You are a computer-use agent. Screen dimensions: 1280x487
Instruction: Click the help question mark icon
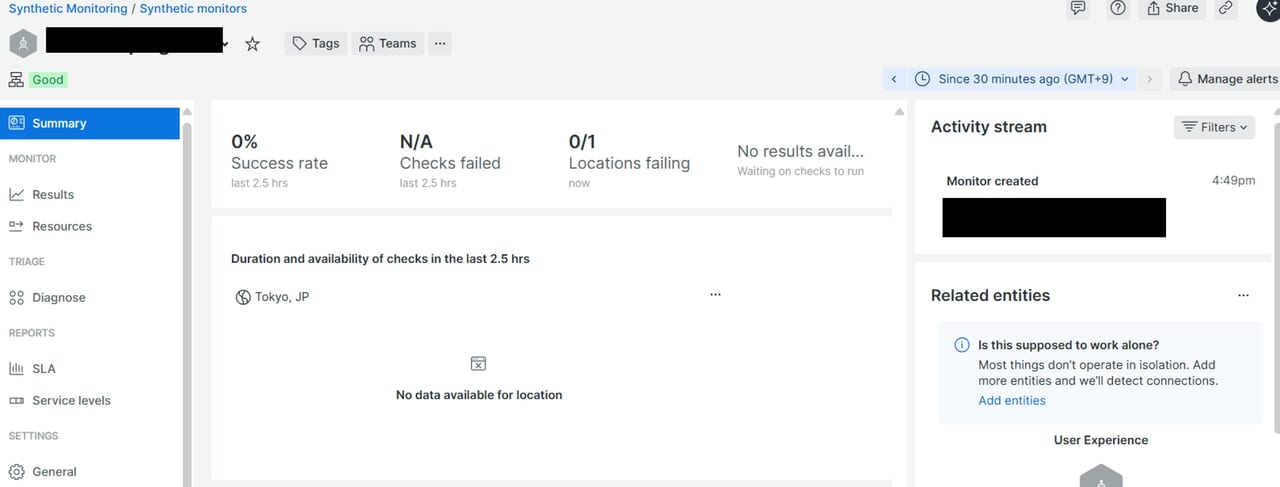[x=1118, y=8]
